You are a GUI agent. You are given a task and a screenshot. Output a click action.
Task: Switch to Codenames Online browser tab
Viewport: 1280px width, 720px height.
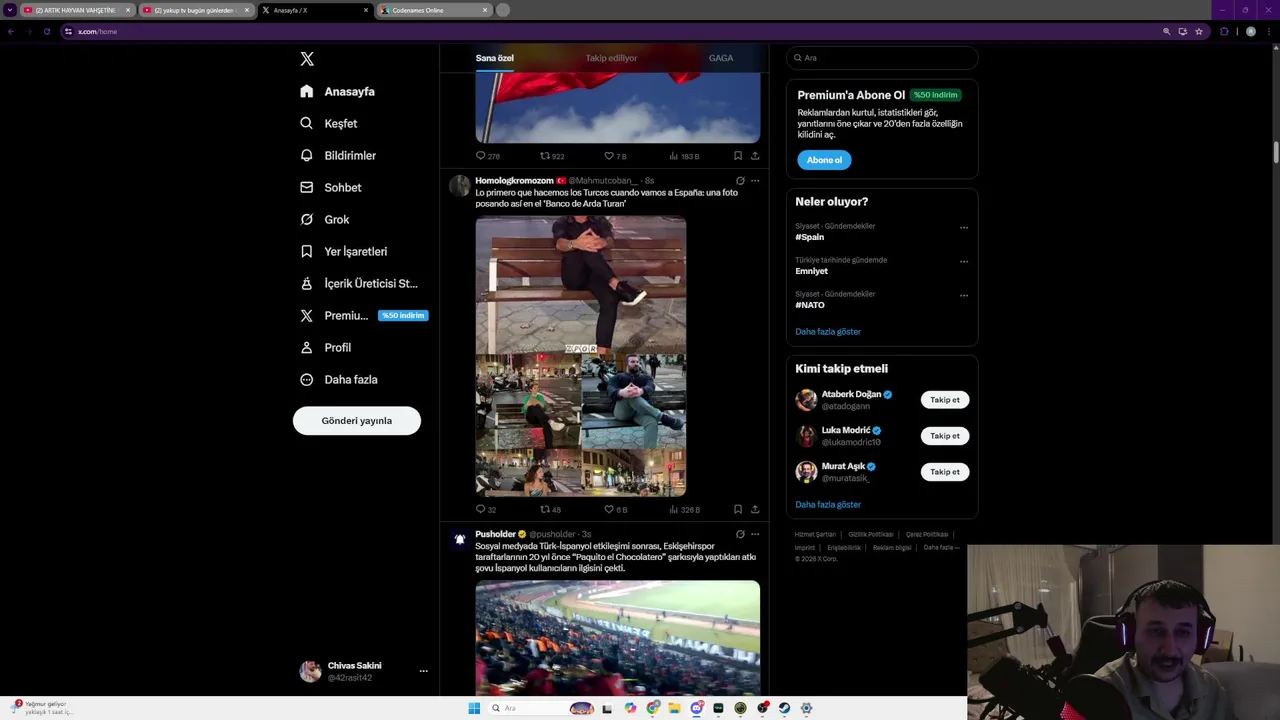pyautogui.click(x=434, y=10)
